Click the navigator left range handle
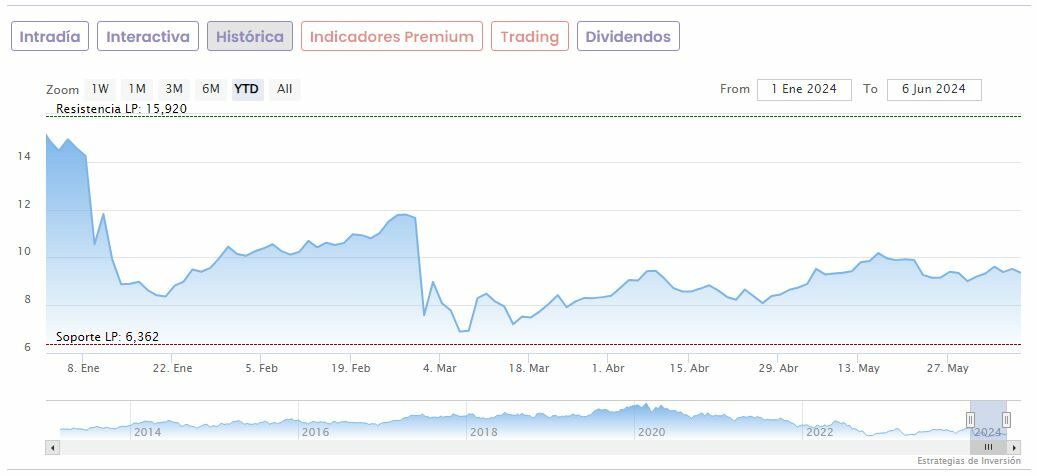The image size is (1037, 476). (970, 420)
